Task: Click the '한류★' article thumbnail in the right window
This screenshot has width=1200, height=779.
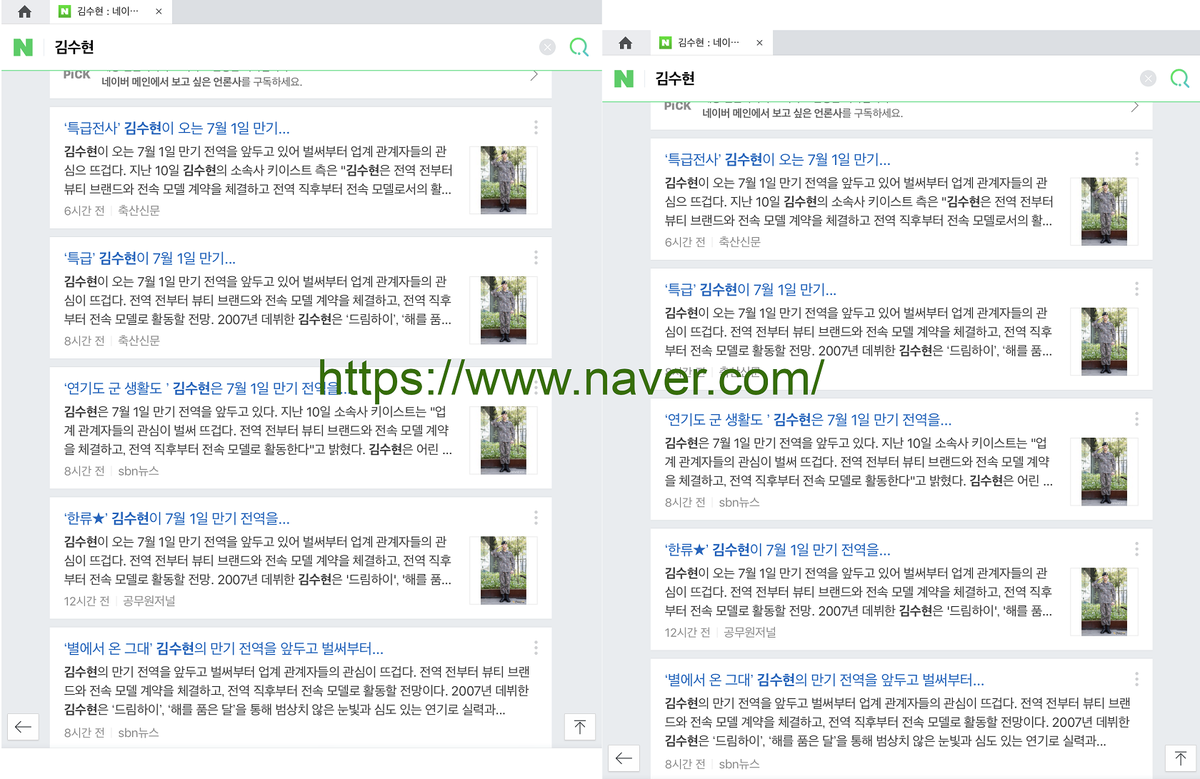Action: [1104, 601]
